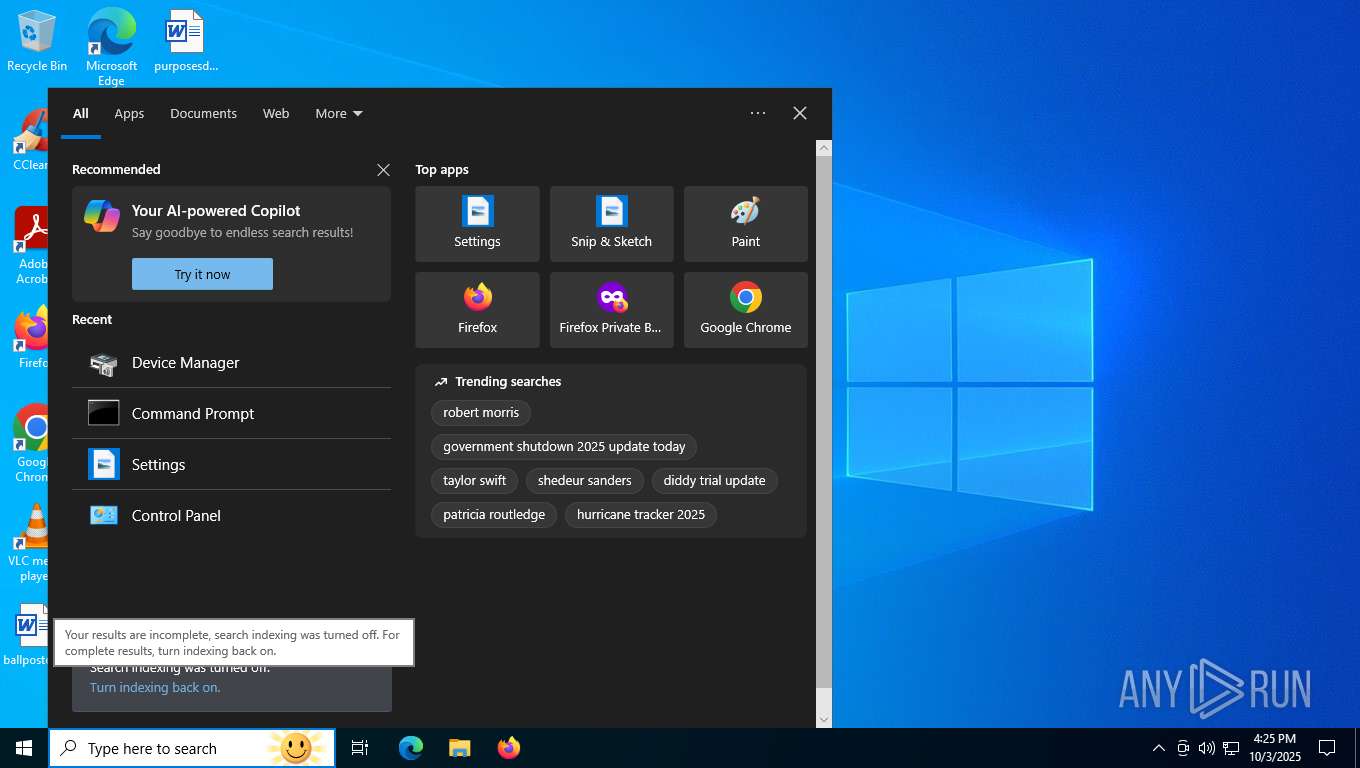1360x768 pixels.
Task: Switch to the Documents tab
Action: 203,114
